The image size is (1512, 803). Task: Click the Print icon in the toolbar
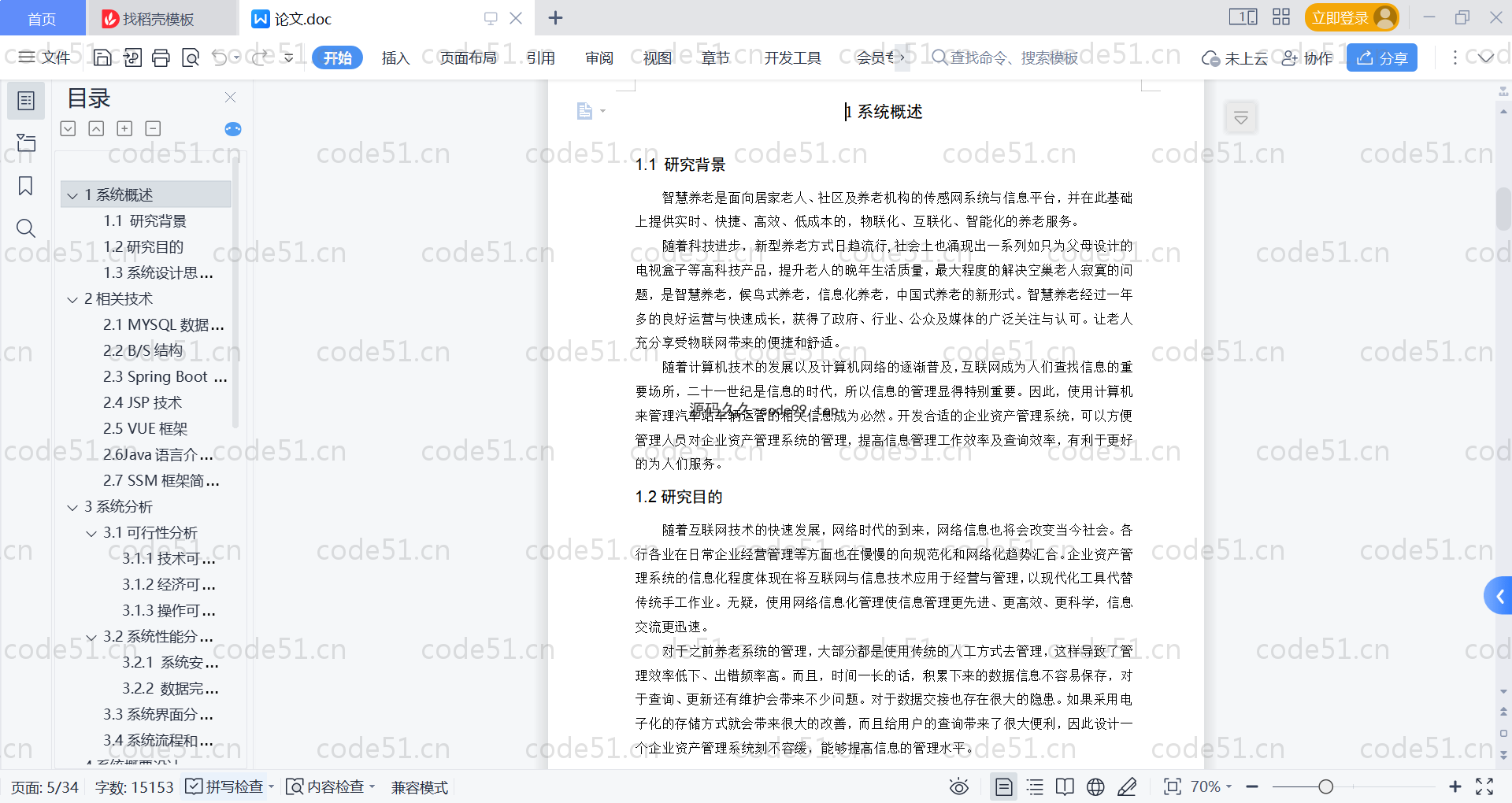point(161,57)
